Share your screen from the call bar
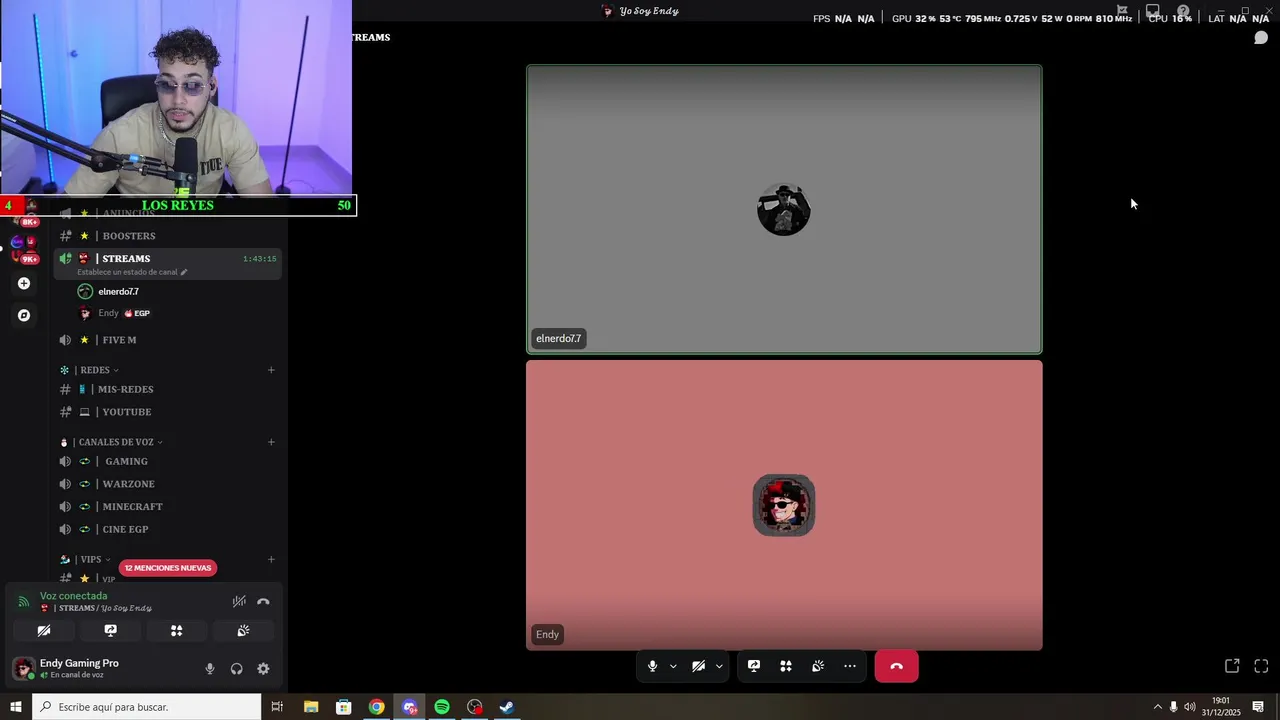The width and height of the screenshot is (1280, 720). [x=754, y=666]
